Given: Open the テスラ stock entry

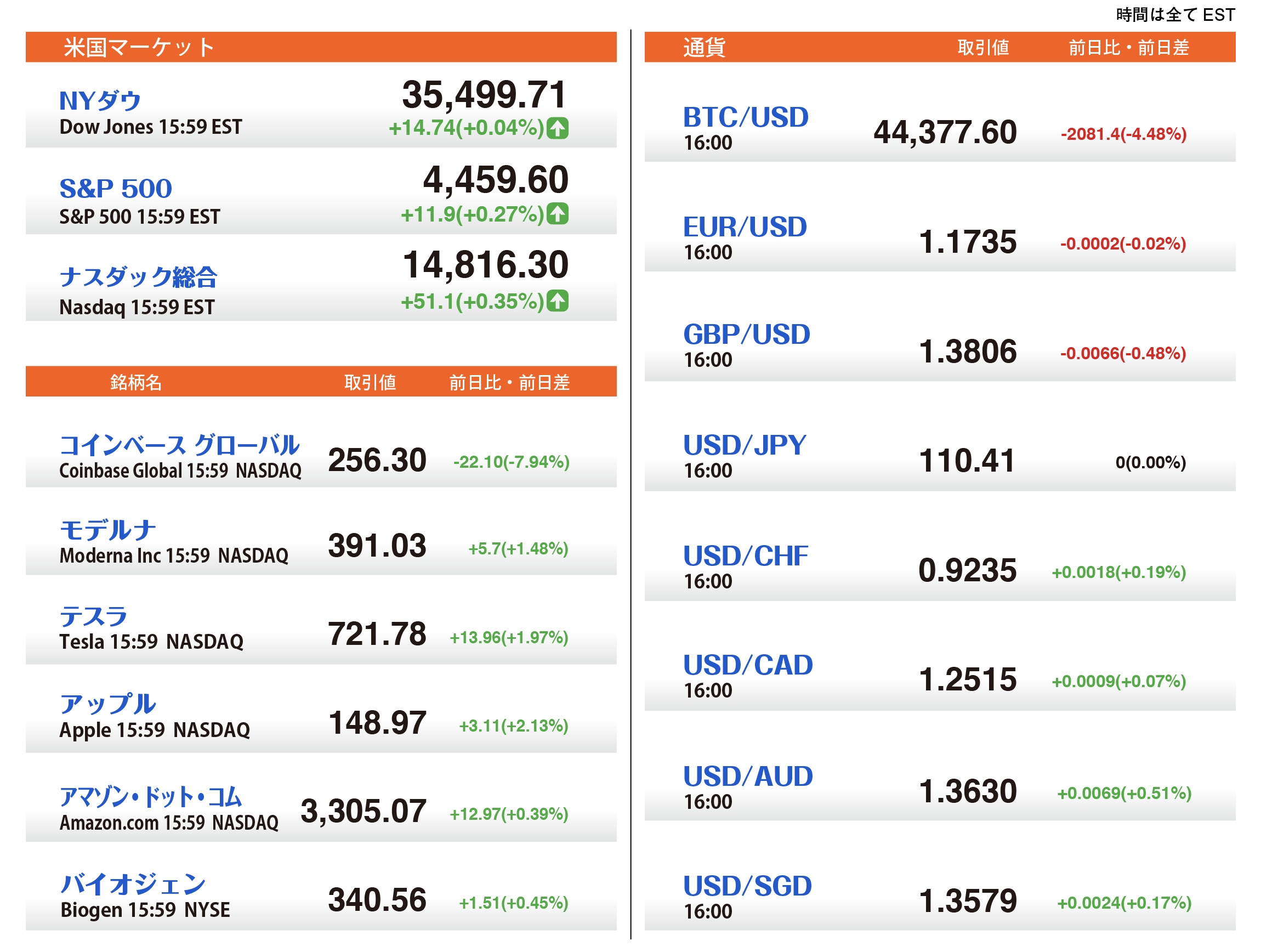Looking at the screenshot, I should click(x=94, y=617).
